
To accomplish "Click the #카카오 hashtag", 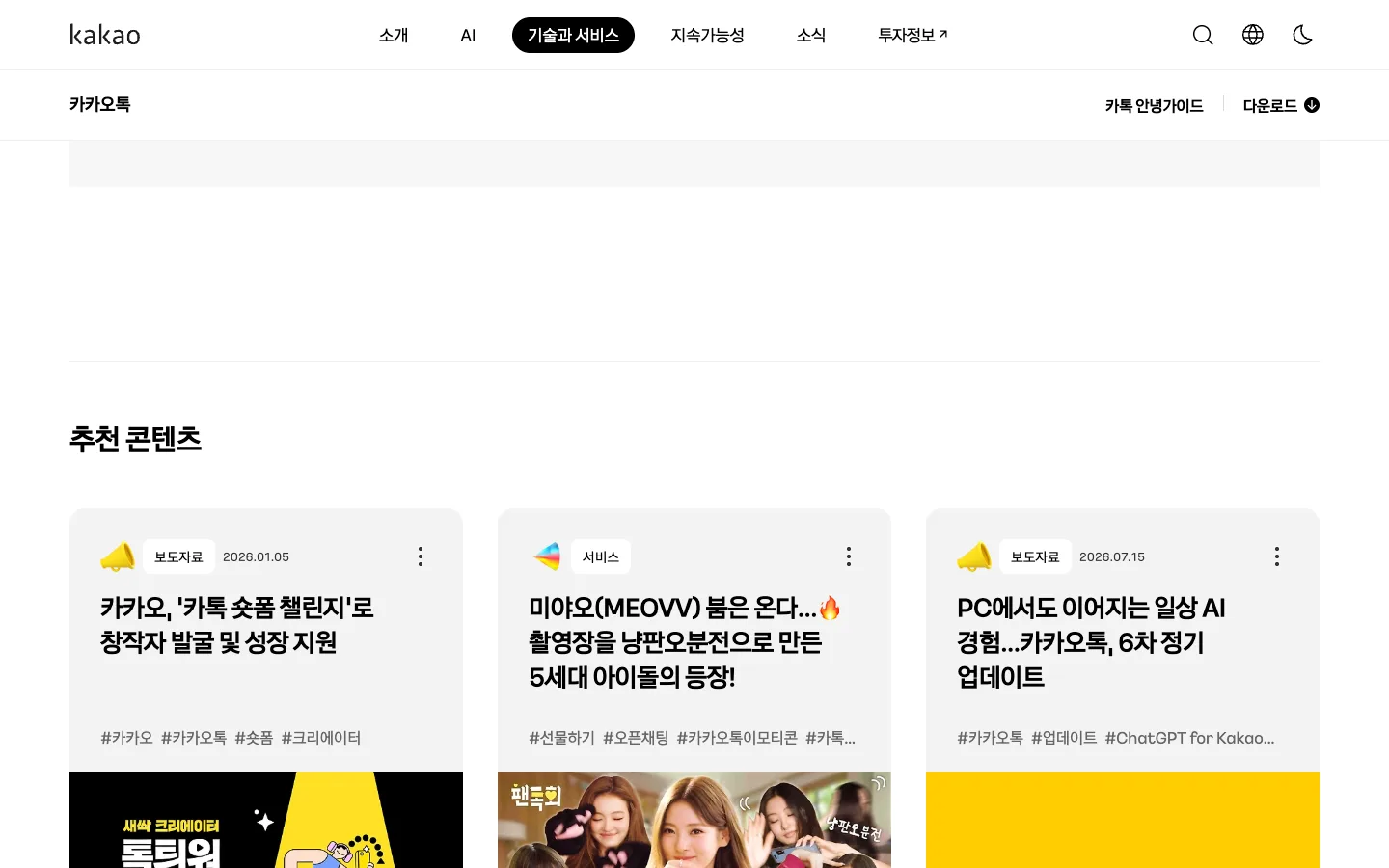I will coord(126,738).
